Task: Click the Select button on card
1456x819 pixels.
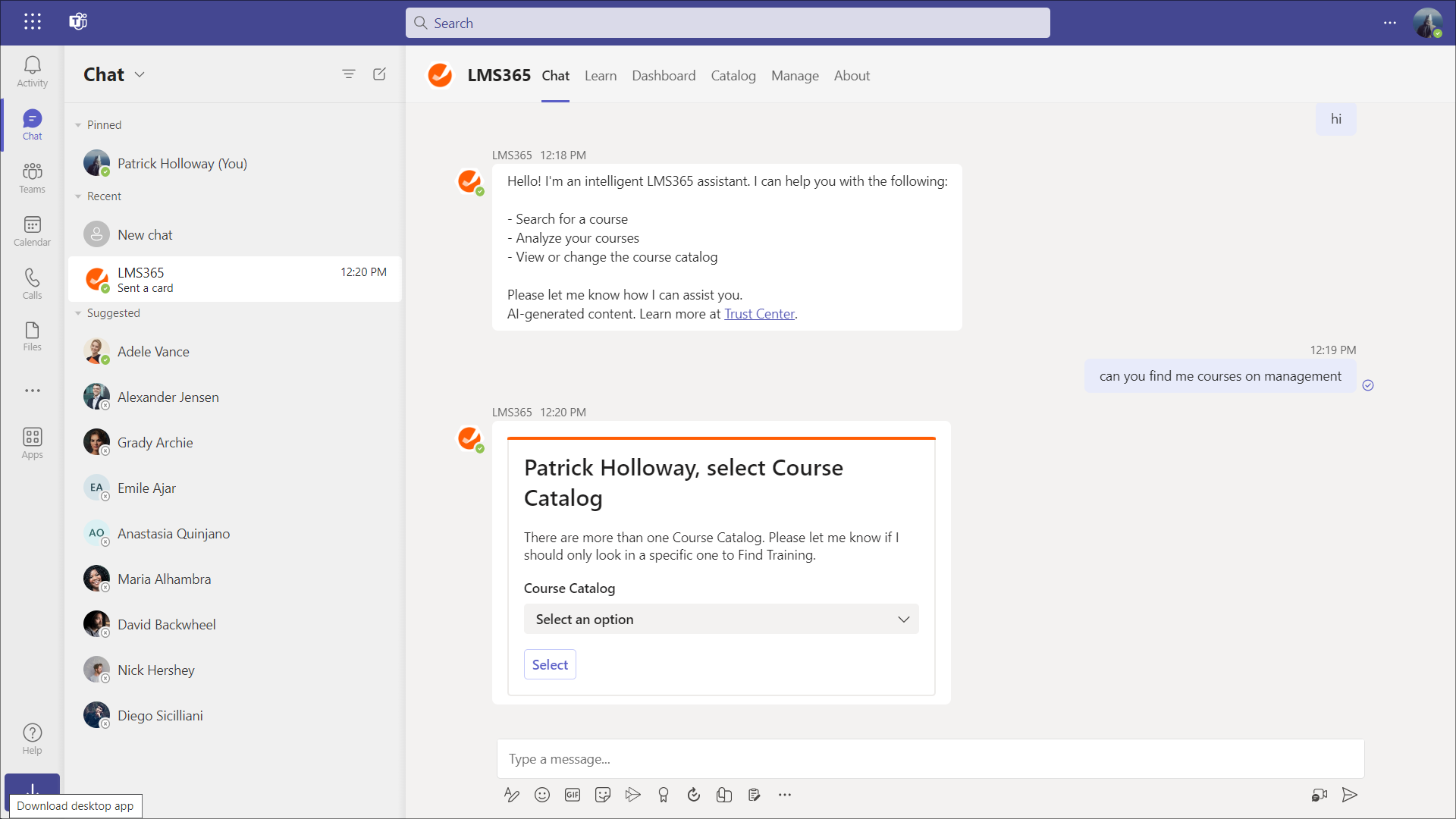Action: (550, 664)
